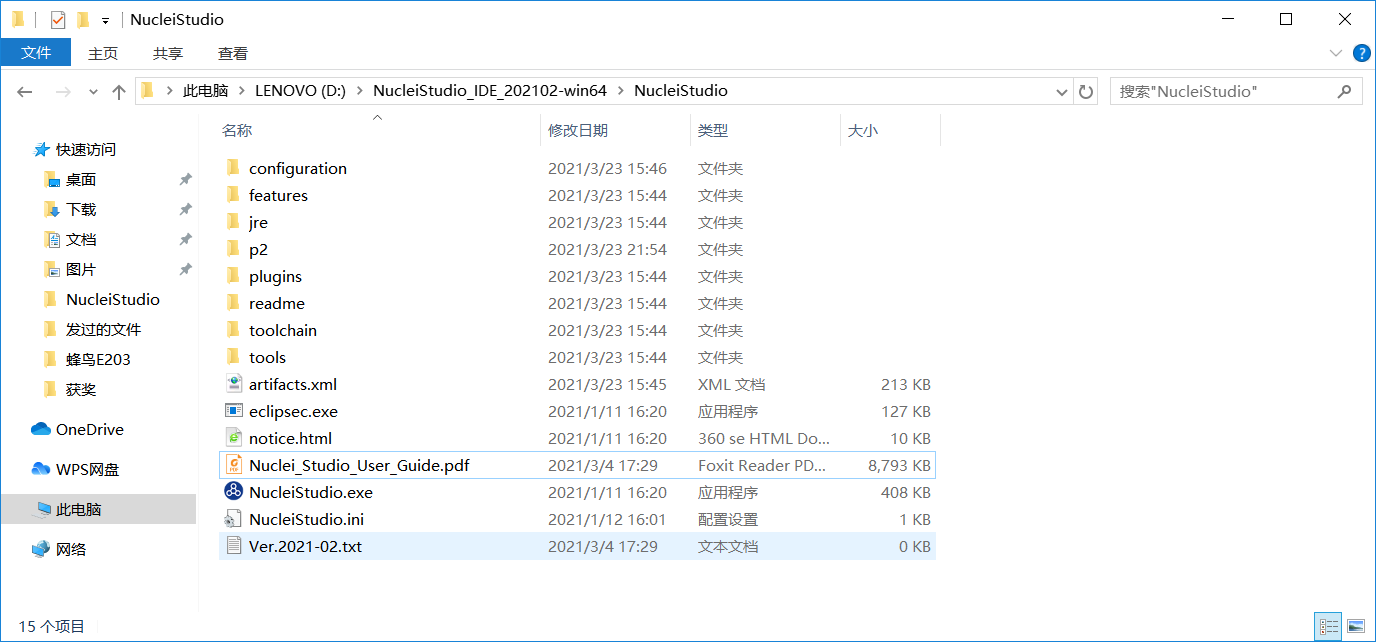Open the 共享 ribbon tab
The height and width of the screenshot is (642, 1376).
168,53
